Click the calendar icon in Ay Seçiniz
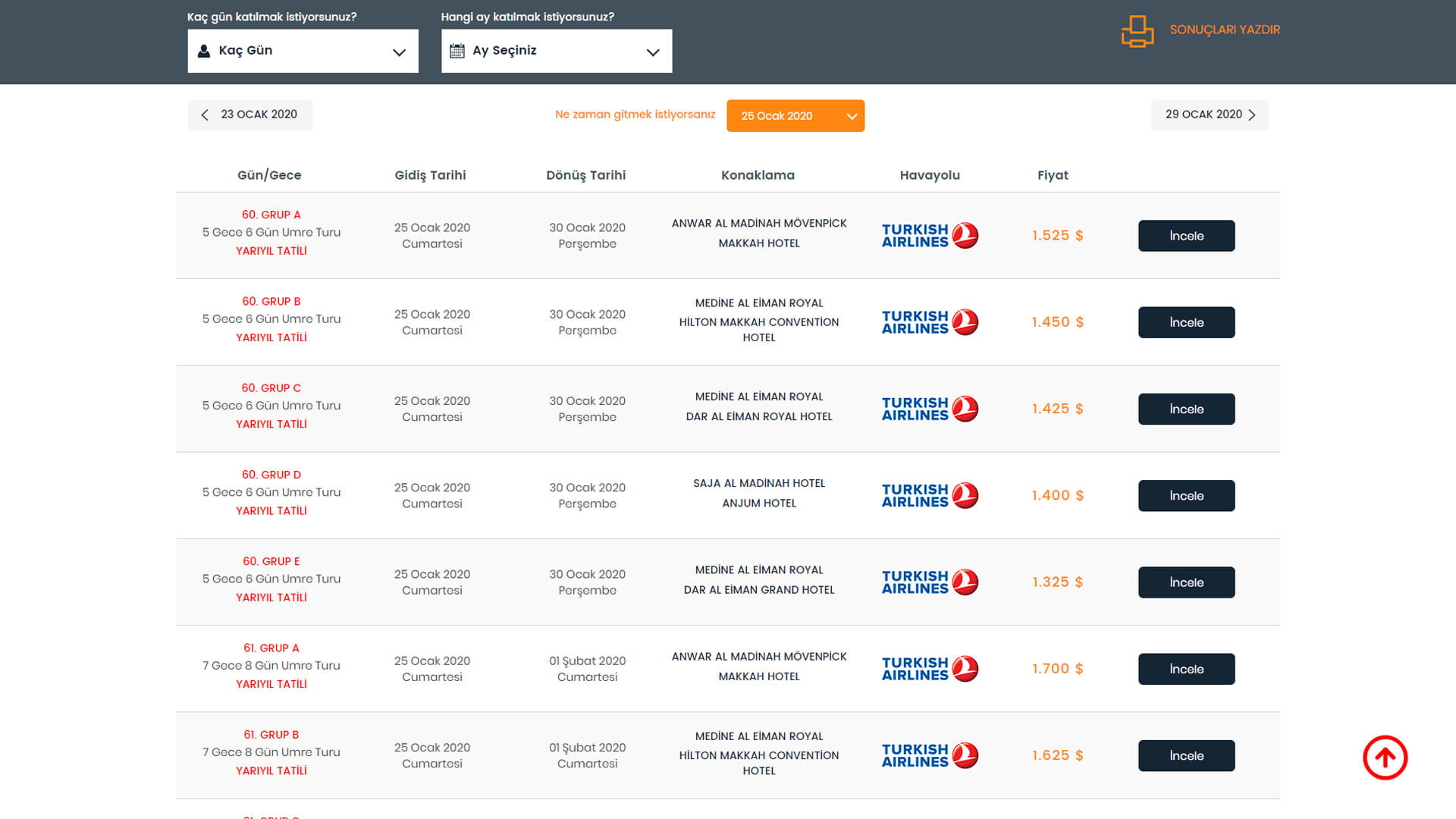This screenshot has width=1456, height=819. point(457,51)
